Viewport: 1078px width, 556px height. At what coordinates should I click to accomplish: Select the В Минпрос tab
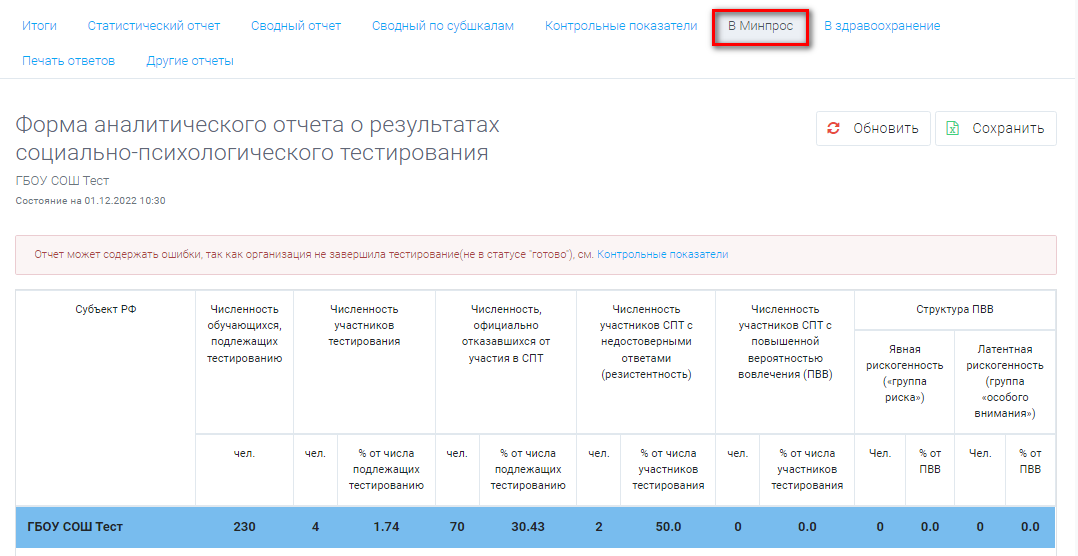coord(760,26)
